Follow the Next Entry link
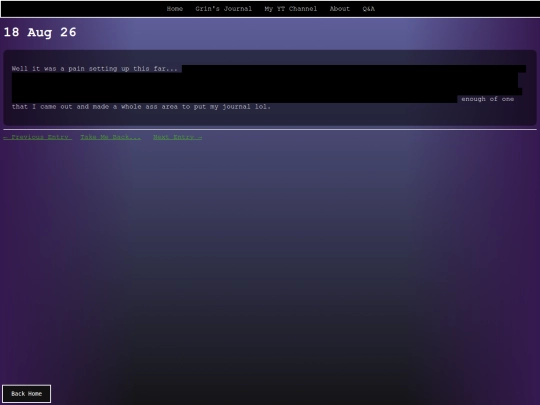The image size is (540, 405). (x=177, y=137)
